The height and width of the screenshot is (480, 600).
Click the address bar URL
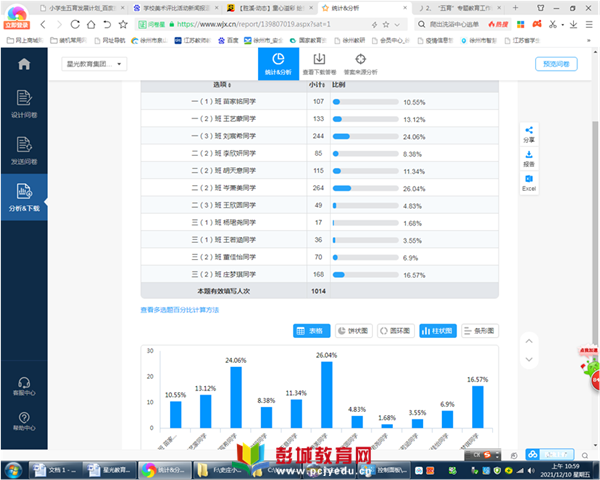253,24
